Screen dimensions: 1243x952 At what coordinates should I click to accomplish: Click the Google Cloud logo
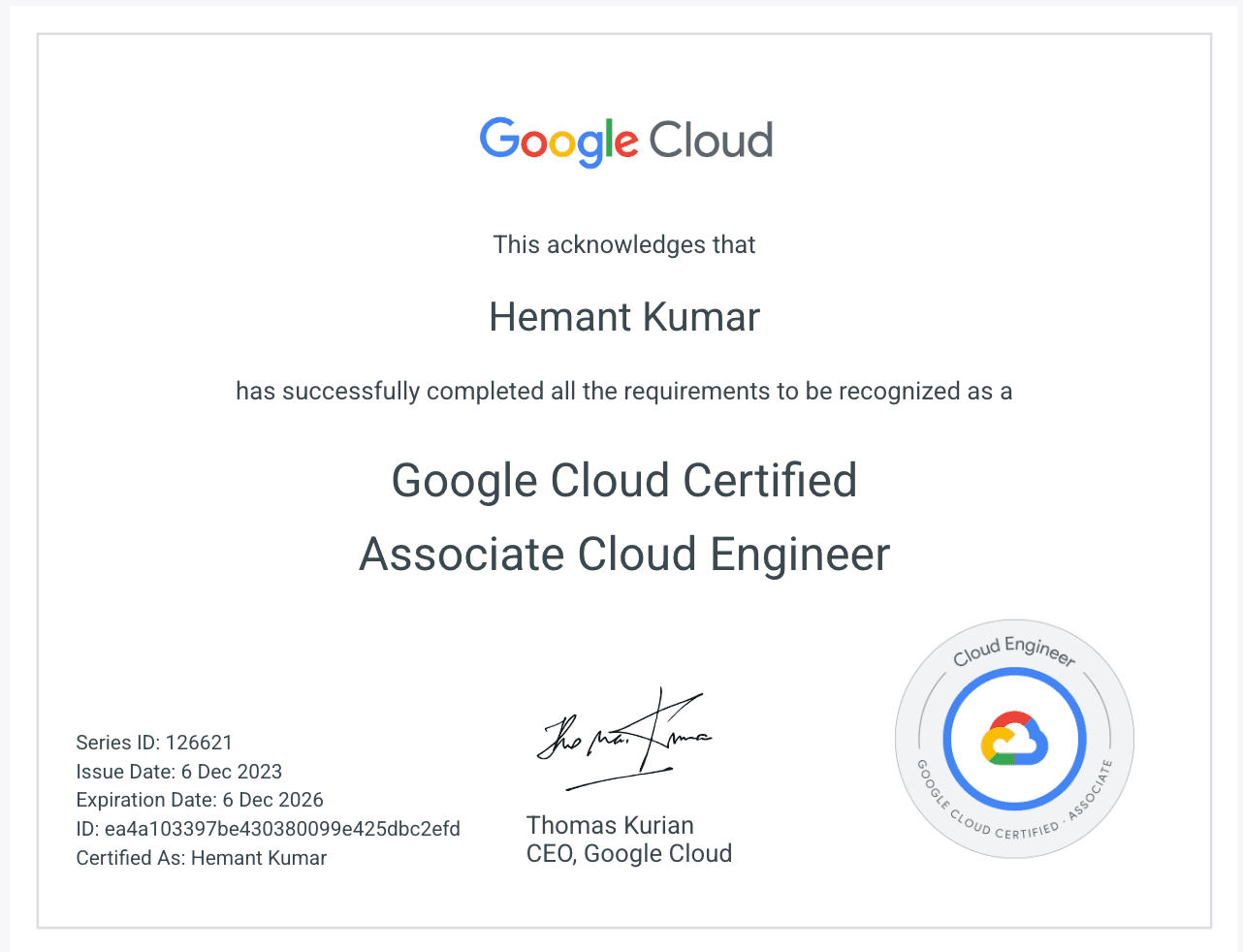pyautogui.click(x=625, y=141)
